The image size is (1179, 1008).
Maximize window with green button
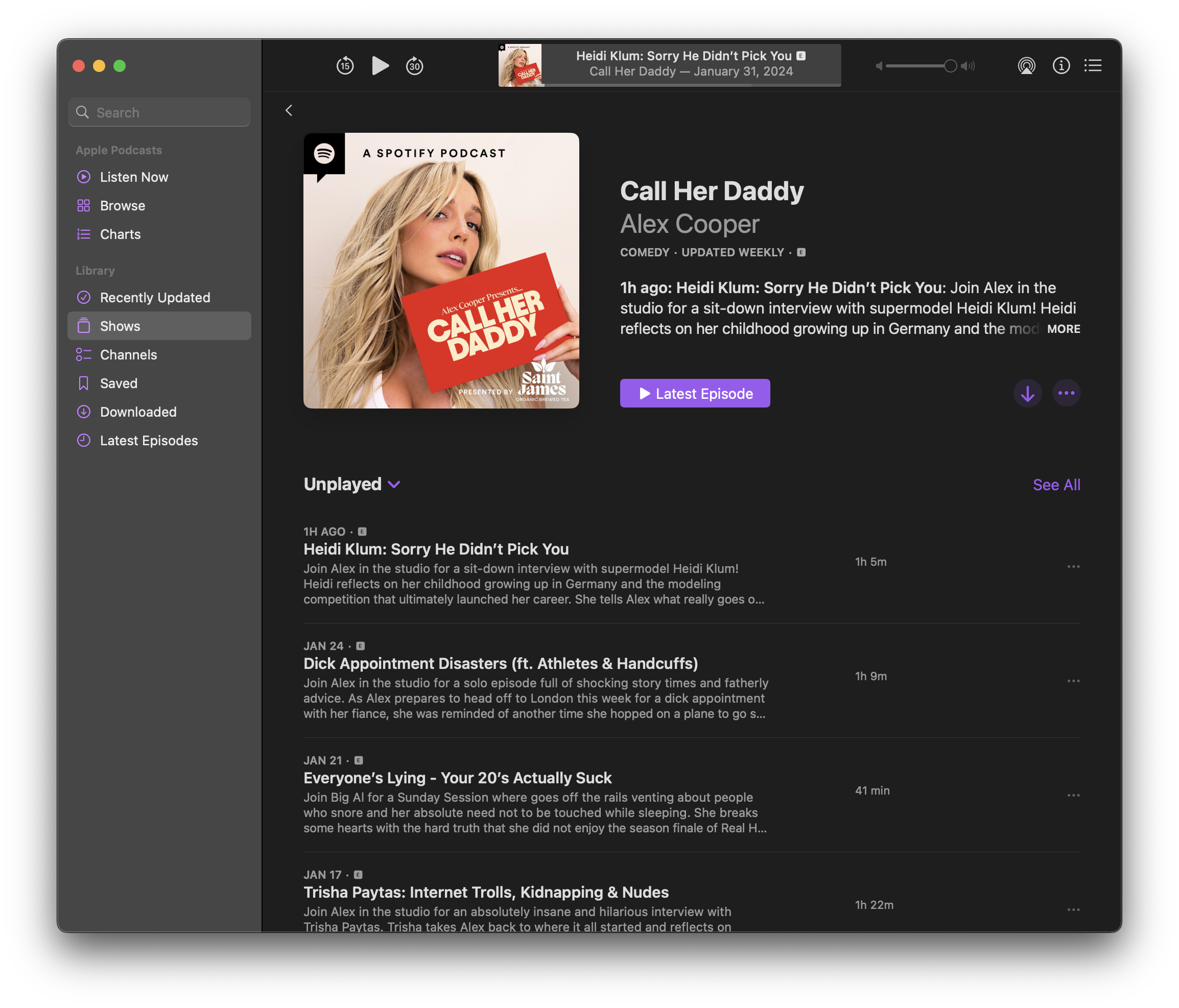pyautogui.click(x=120, y=66)
